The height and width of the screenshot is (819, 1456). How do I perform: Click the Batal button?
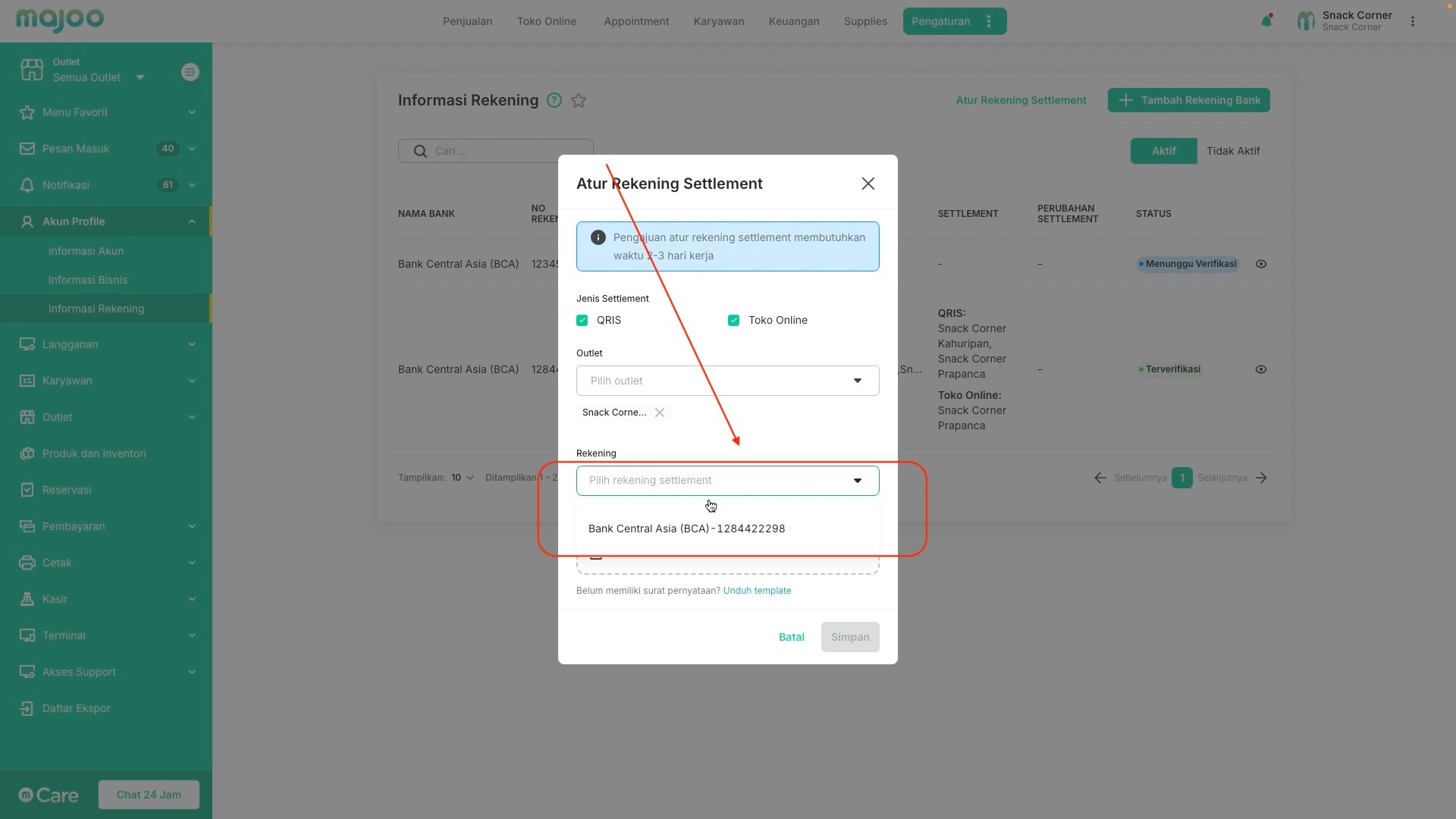pyautogui.click(x=791, y=637)
